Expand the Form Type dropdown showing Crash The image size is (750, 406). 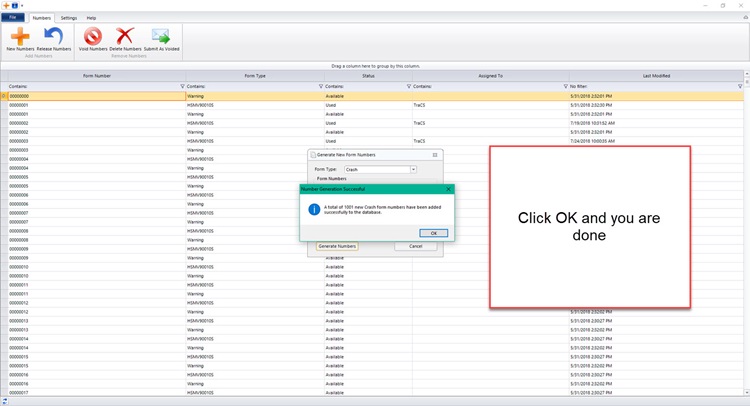[414, 170]
